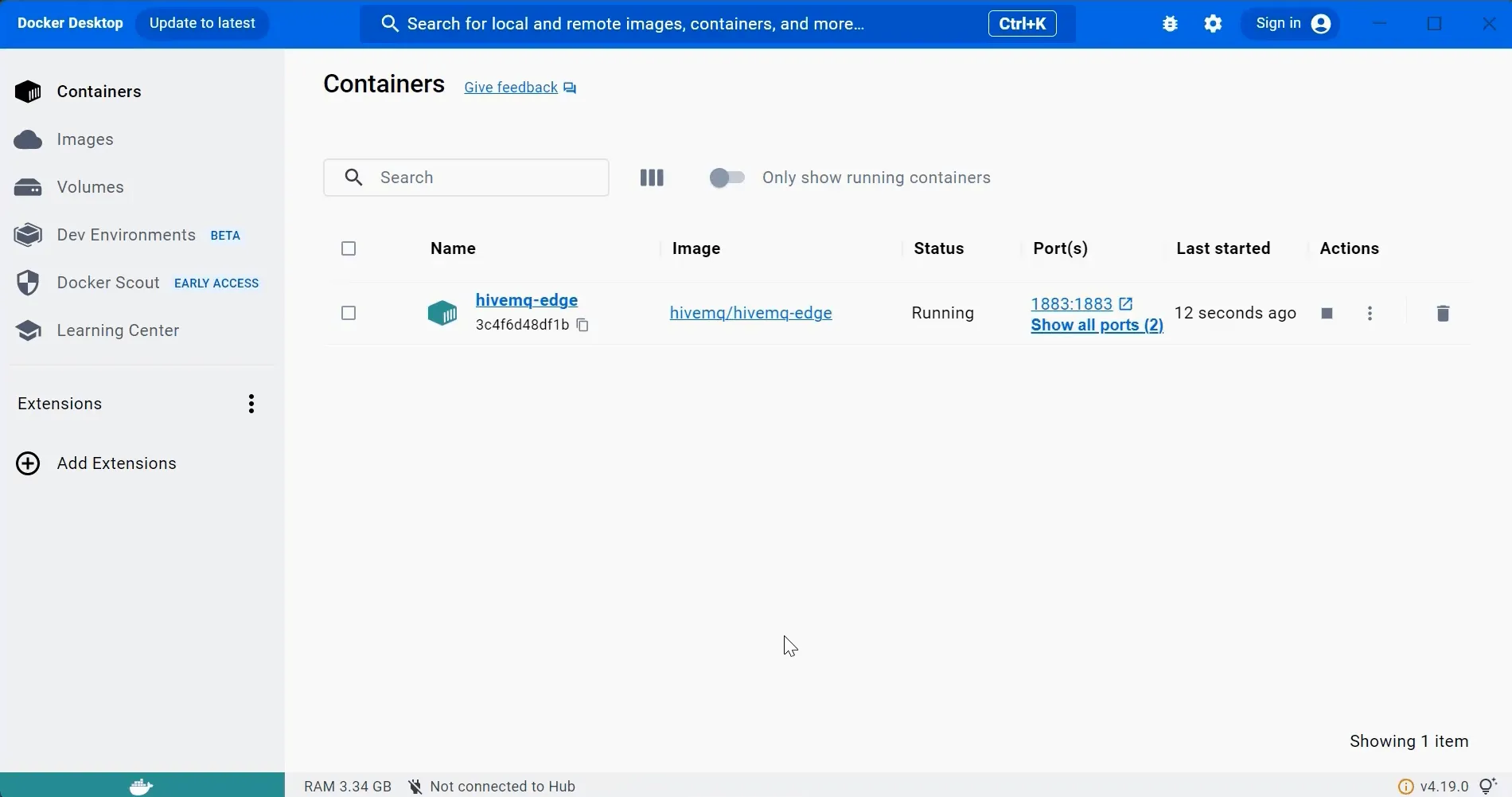The width and height of the screenshot is (1512, 797).
Task: Select the hivemq-edge container checkbox
Action: pos(349,313)
